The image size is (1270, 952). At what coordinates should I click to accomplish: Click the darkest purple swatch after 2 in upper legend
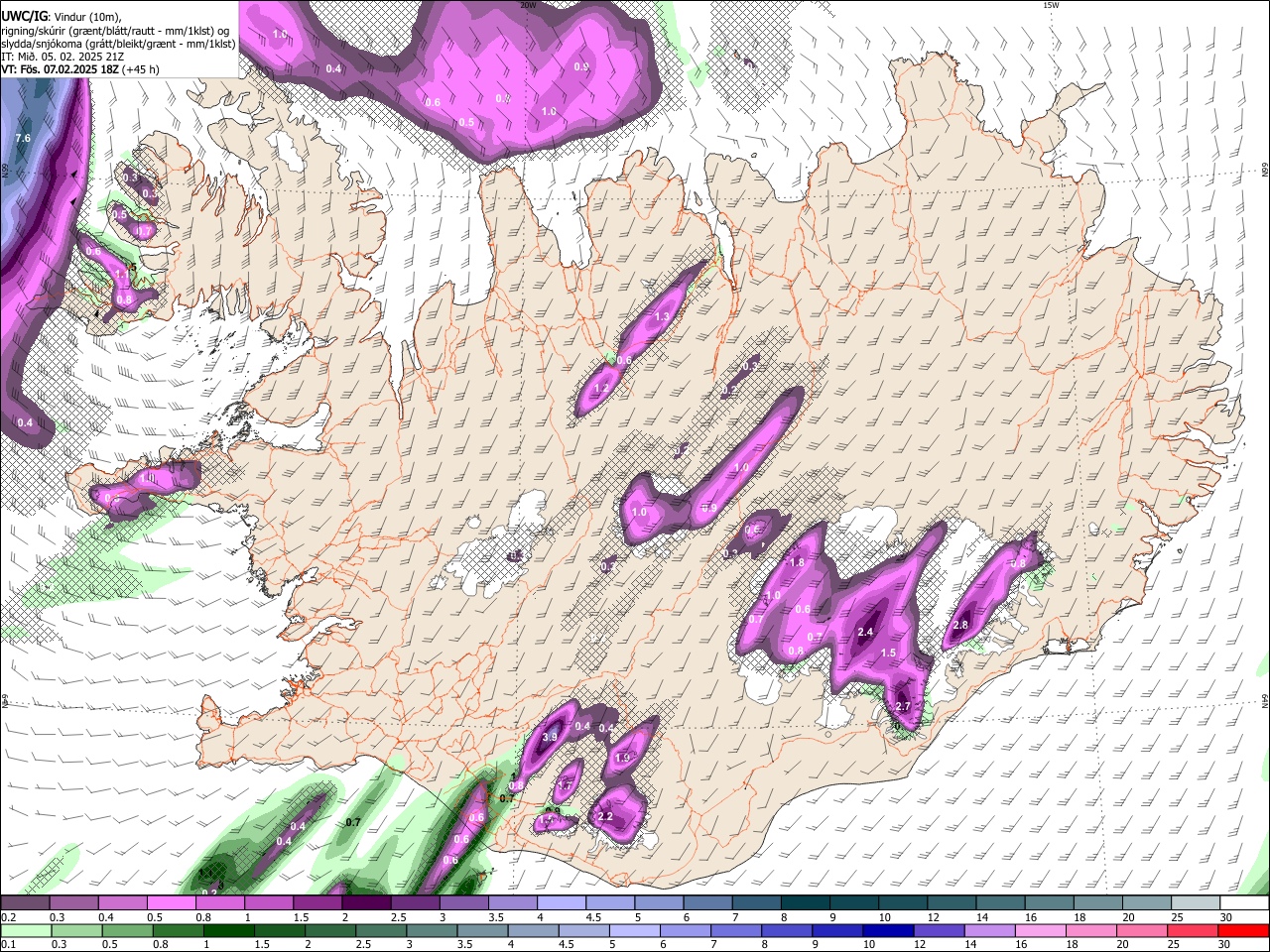point(365,903)
